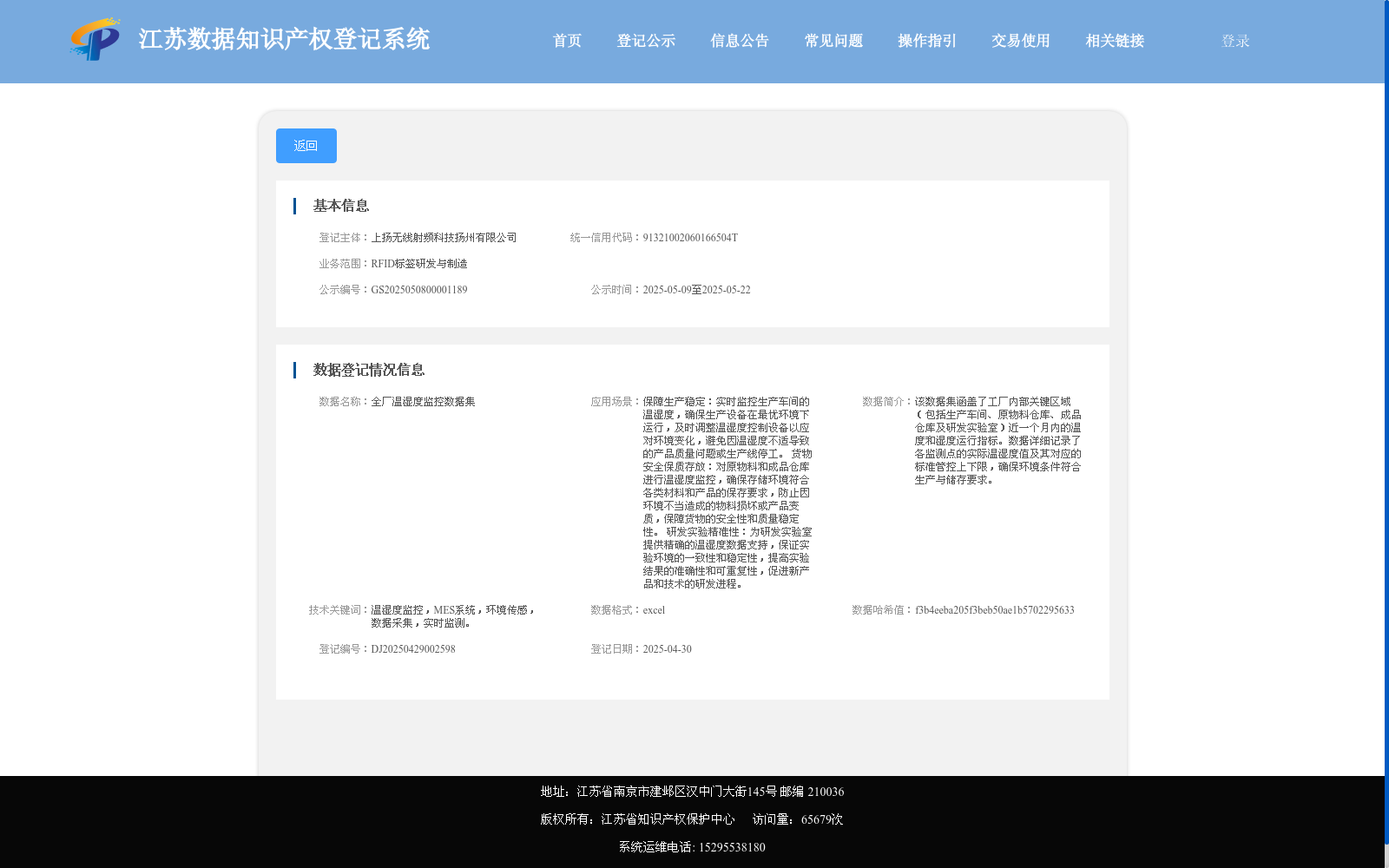The width and height of the screenshot is (1389, 868).
Task: Open 相关链接 in the header
Action: [x=1115, y=41]
